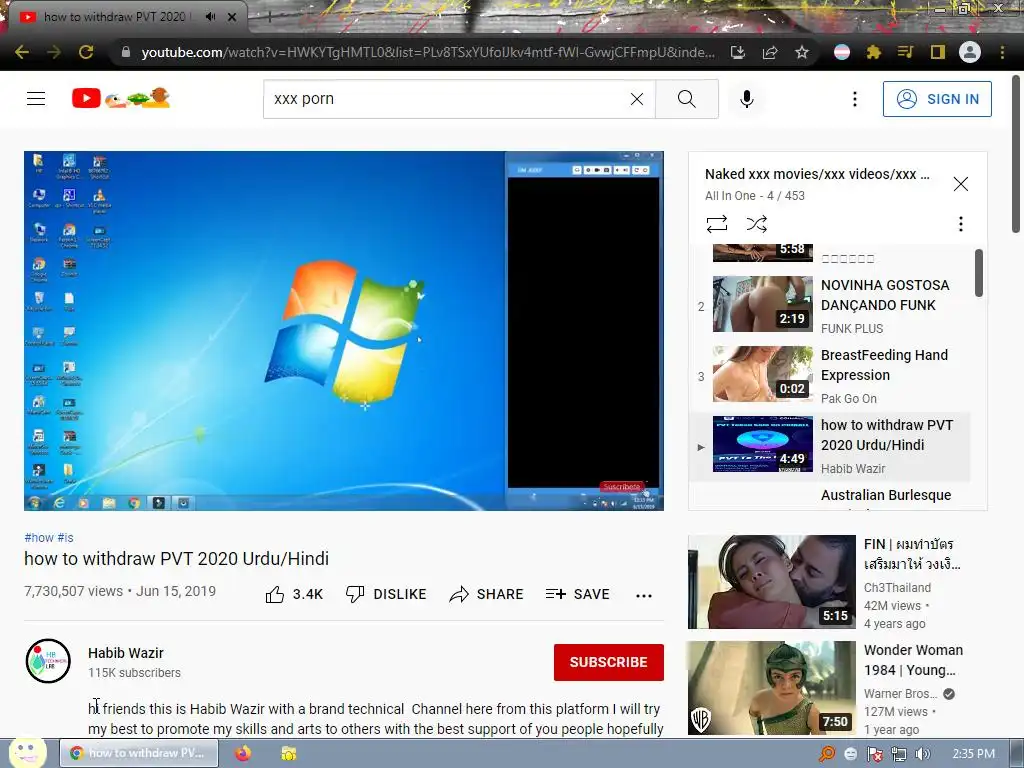Open the search icon in system tray
The height and width of the screenshot is (768, 1024).
coord(826,754)
